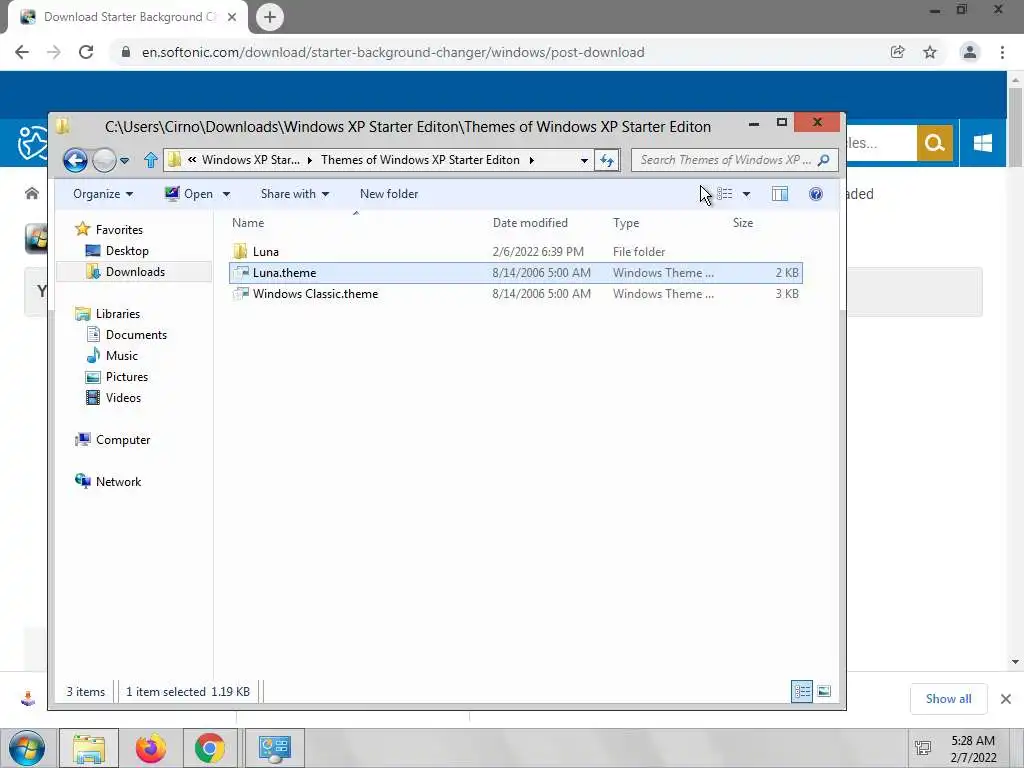
Task: Expand breadcrumb hidden folders chevron
Action: click(192, 160)
